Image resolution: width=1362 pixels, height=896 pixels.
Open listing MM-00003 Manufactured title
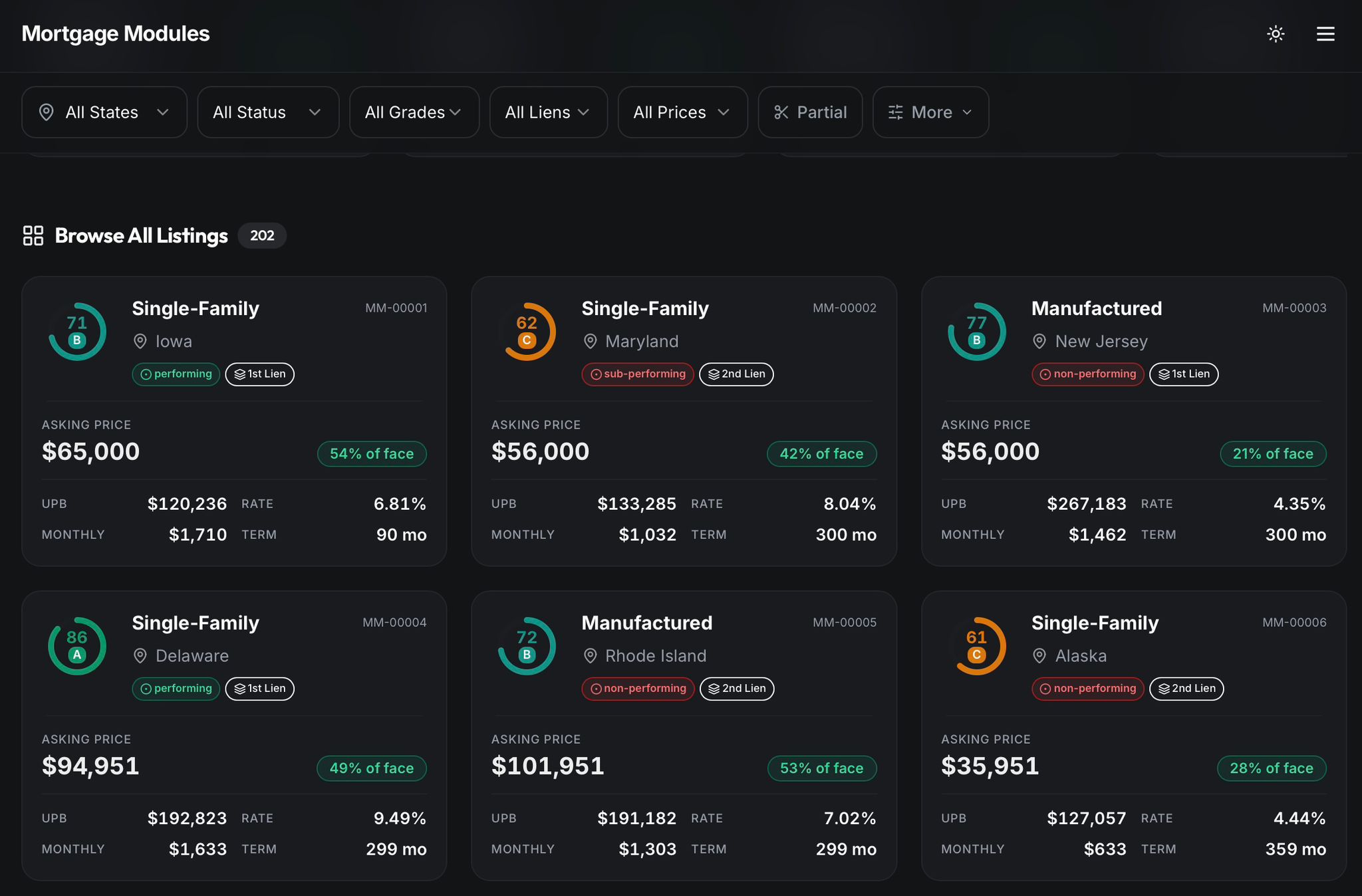click(x=1097, y=308)
